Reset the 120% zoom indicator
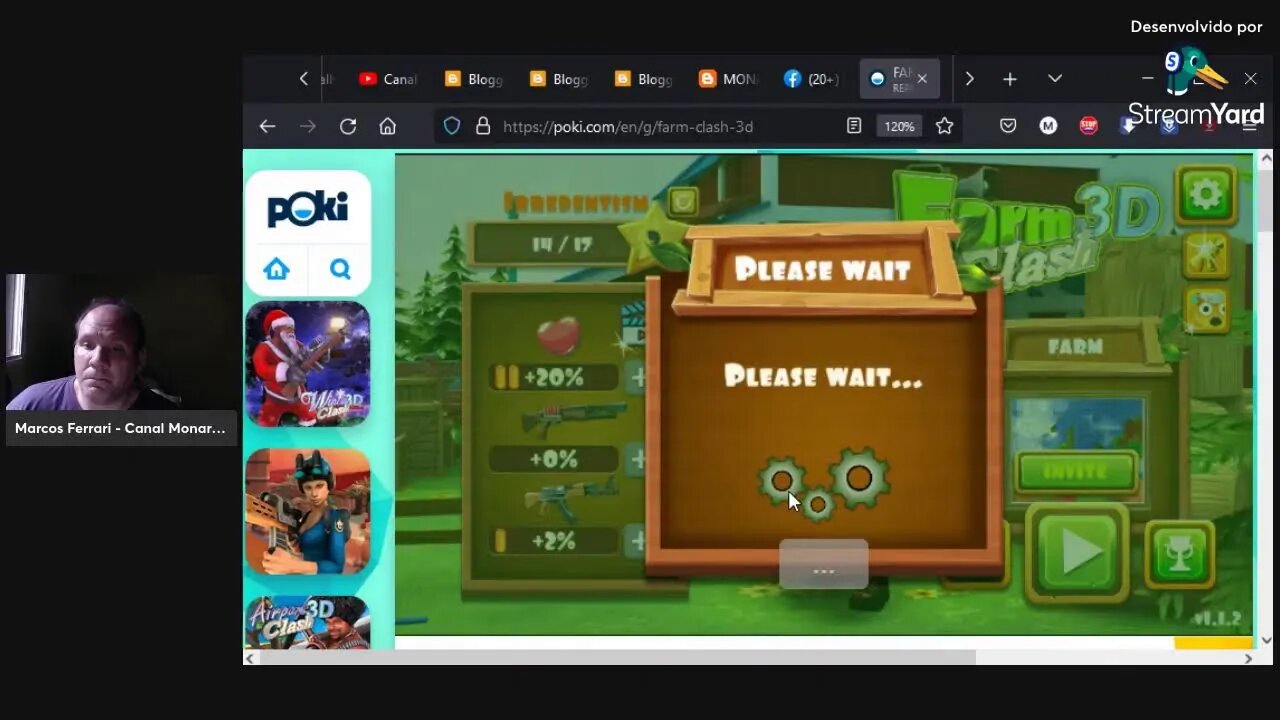Viewport: 1280px width, 720px height. point(899,126)
